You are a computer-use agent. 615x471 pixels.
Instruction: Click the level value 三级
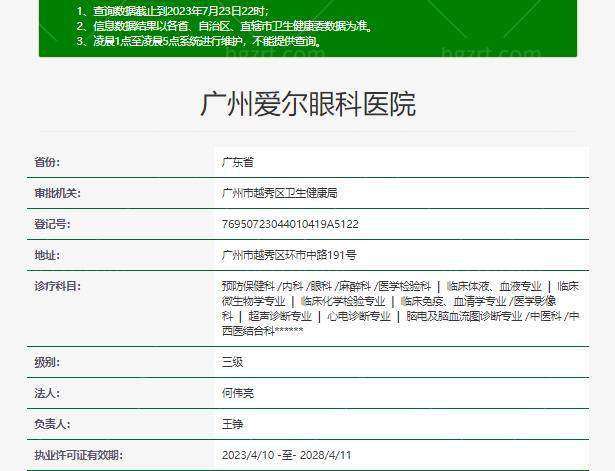pos(232,362)
